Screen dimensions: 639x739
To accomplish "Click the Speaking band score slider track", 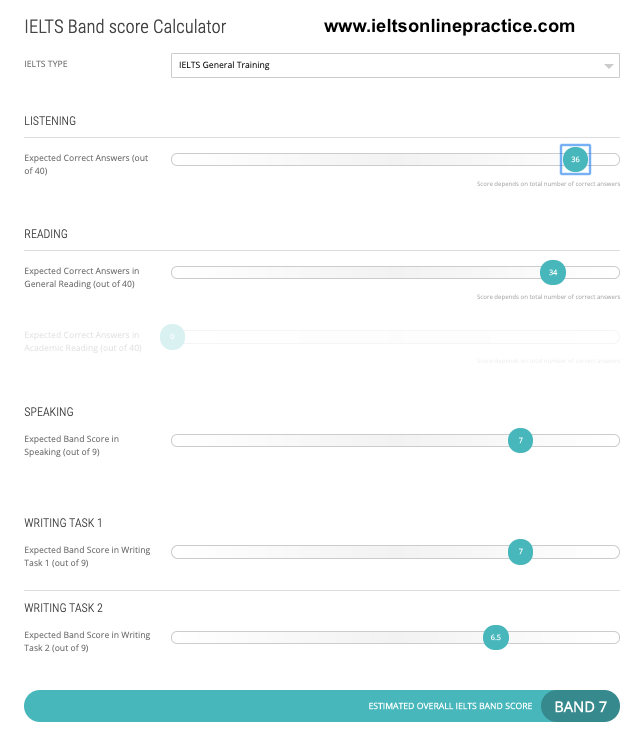I will pyautogui.click(x=340, y=440).
